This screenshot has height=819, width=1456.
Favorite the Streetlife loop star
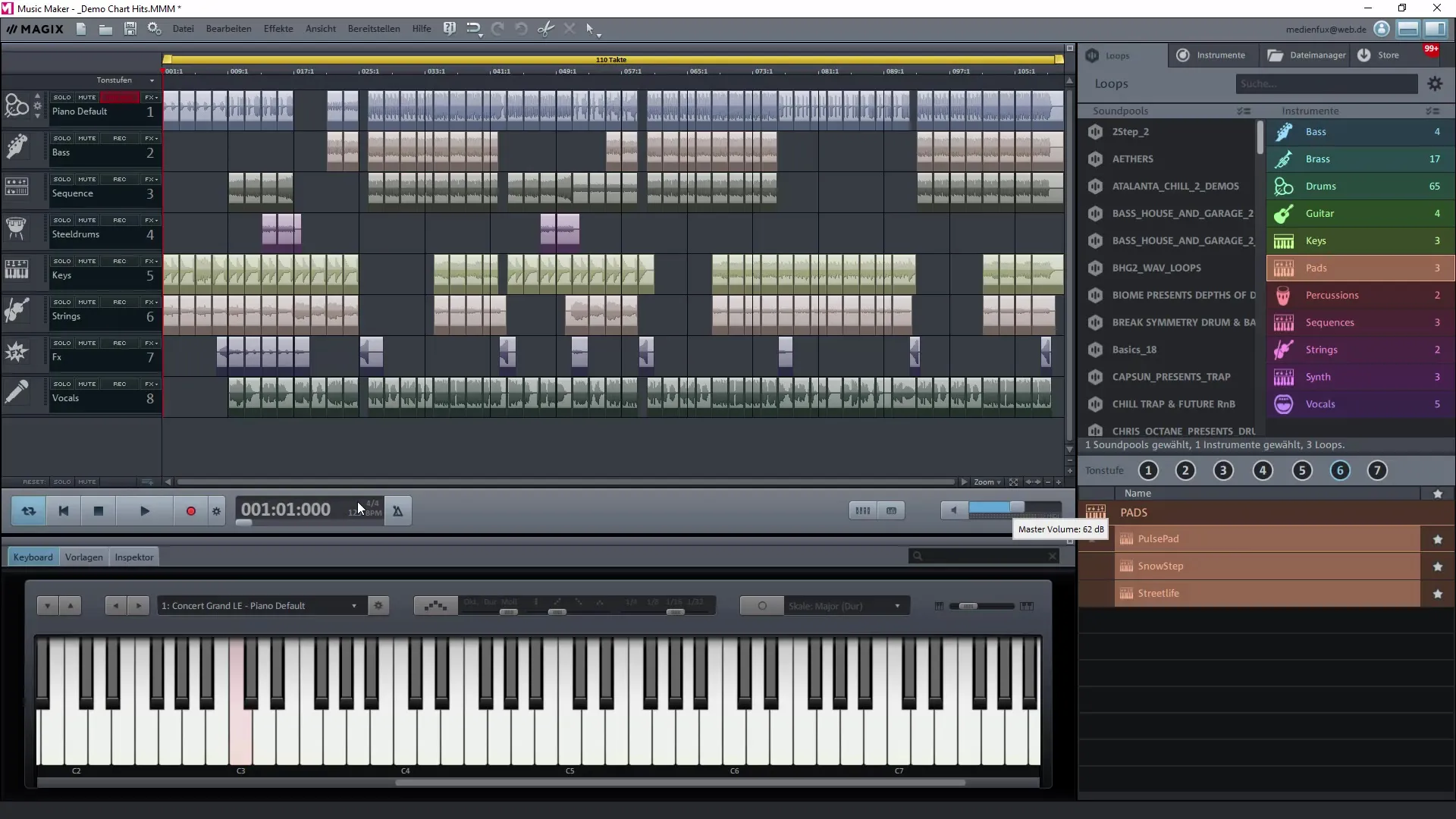pos(1437,594)
